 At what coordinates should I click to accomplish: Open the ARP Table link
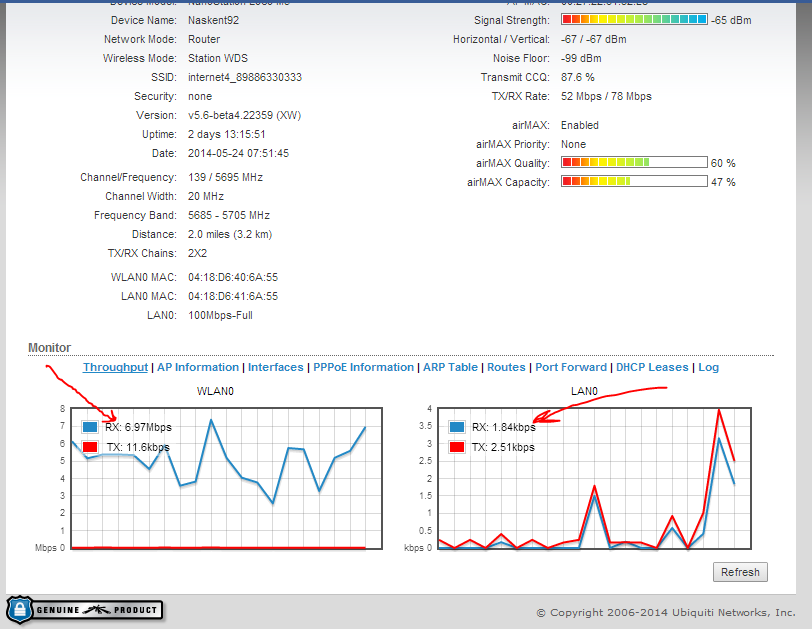450,367
